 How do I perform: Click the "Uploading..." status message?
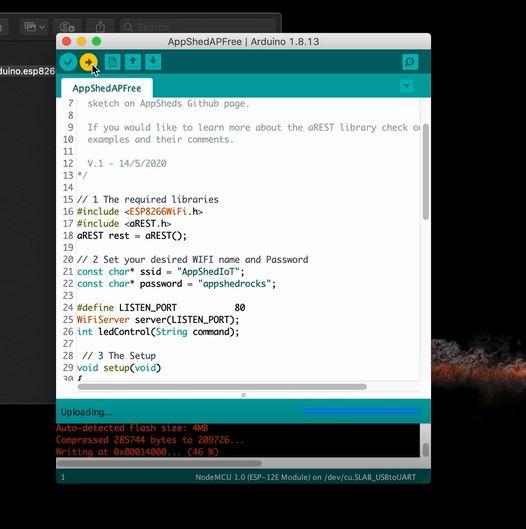click(86, 412)
